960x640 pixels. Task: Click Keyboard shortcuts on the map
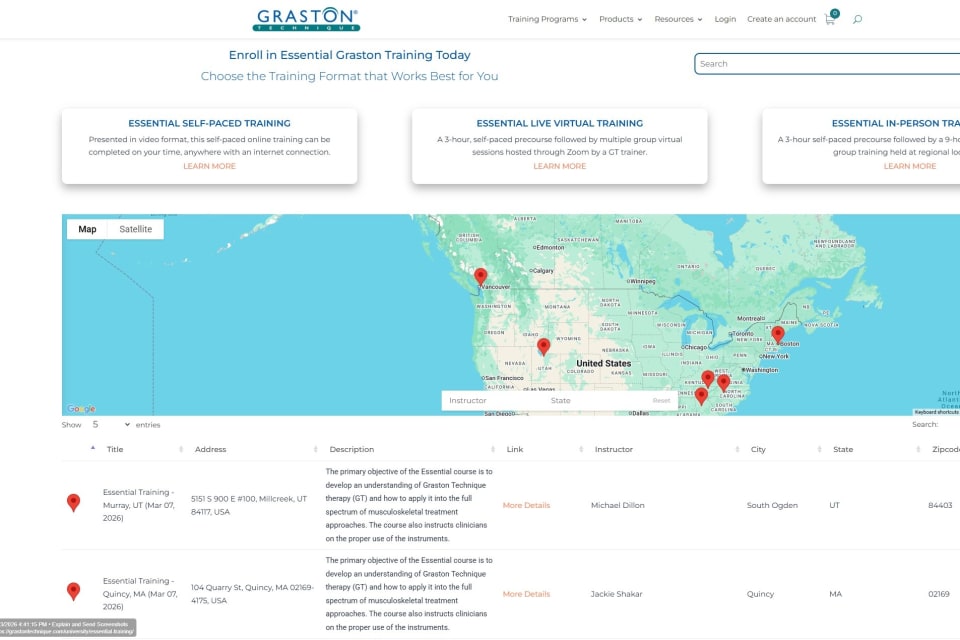(x=936, y=412)
